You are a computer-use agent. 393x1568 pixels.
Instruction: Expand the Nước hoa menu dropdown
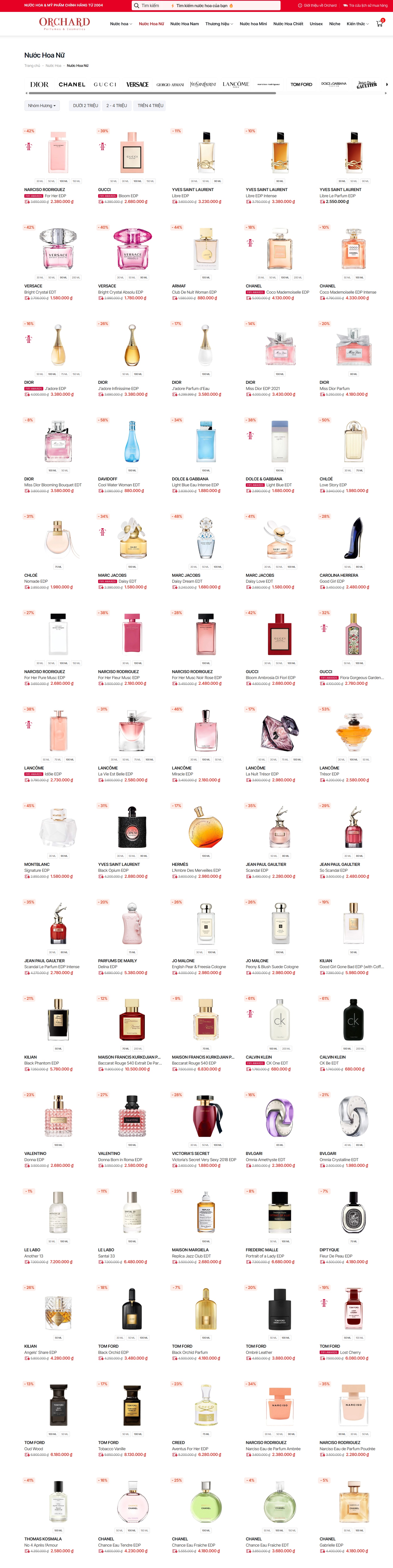[x=121, y=24]
